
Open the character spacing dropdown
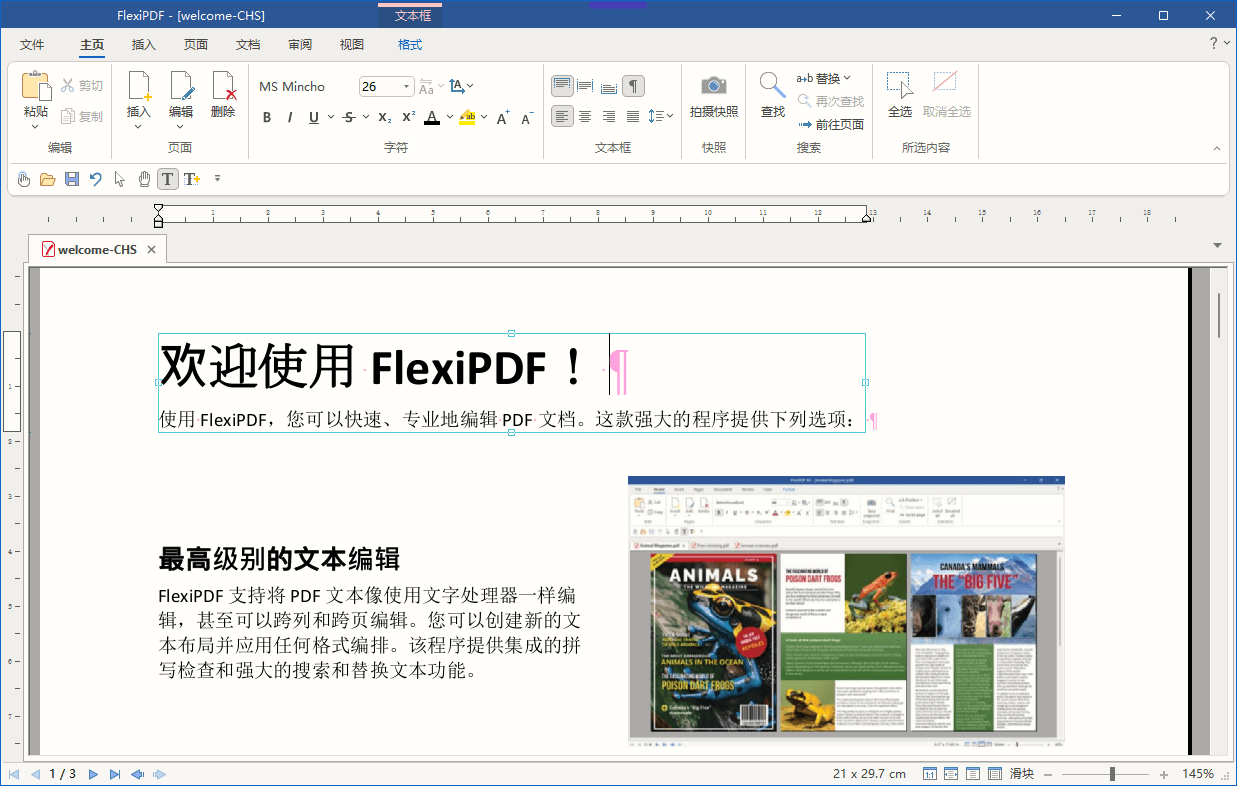461,87
